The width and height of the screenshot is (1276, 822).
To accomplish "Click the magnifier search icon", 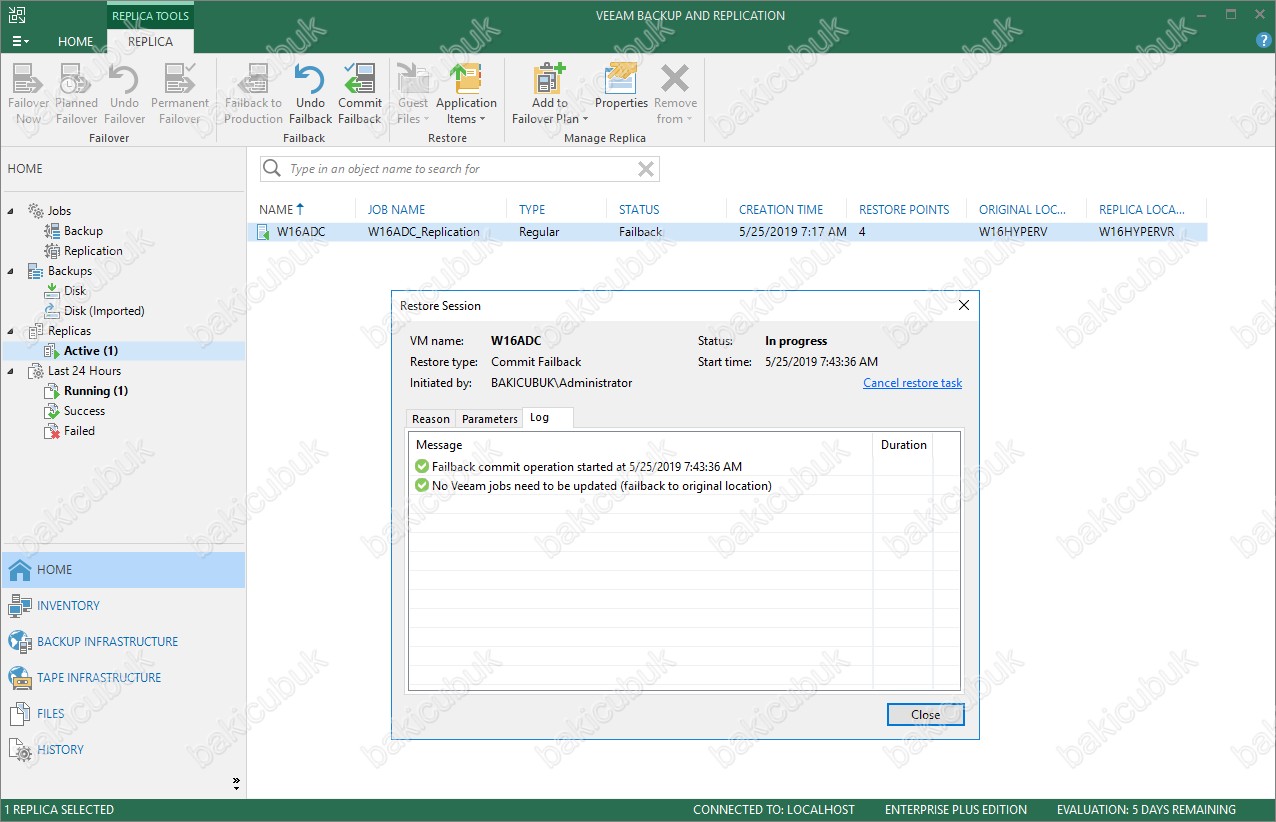I will pyautogui.click(x=272, y=169).
